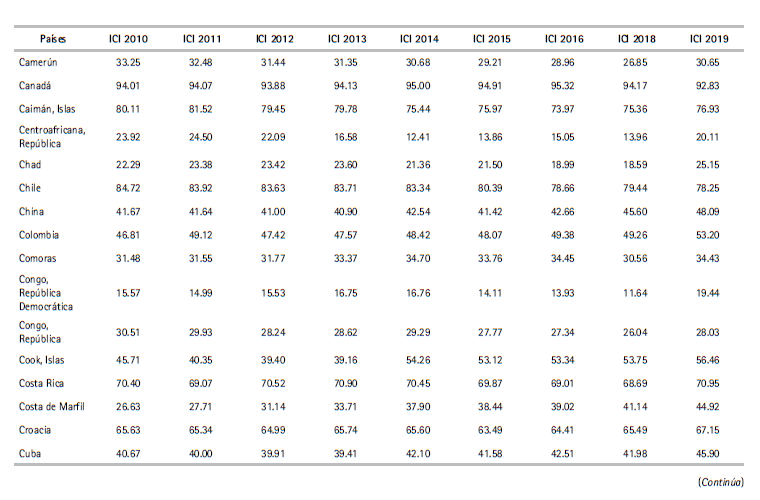Click the "Chile" country name
Screen dimensions: 760x500
click(x=30, y=186)
